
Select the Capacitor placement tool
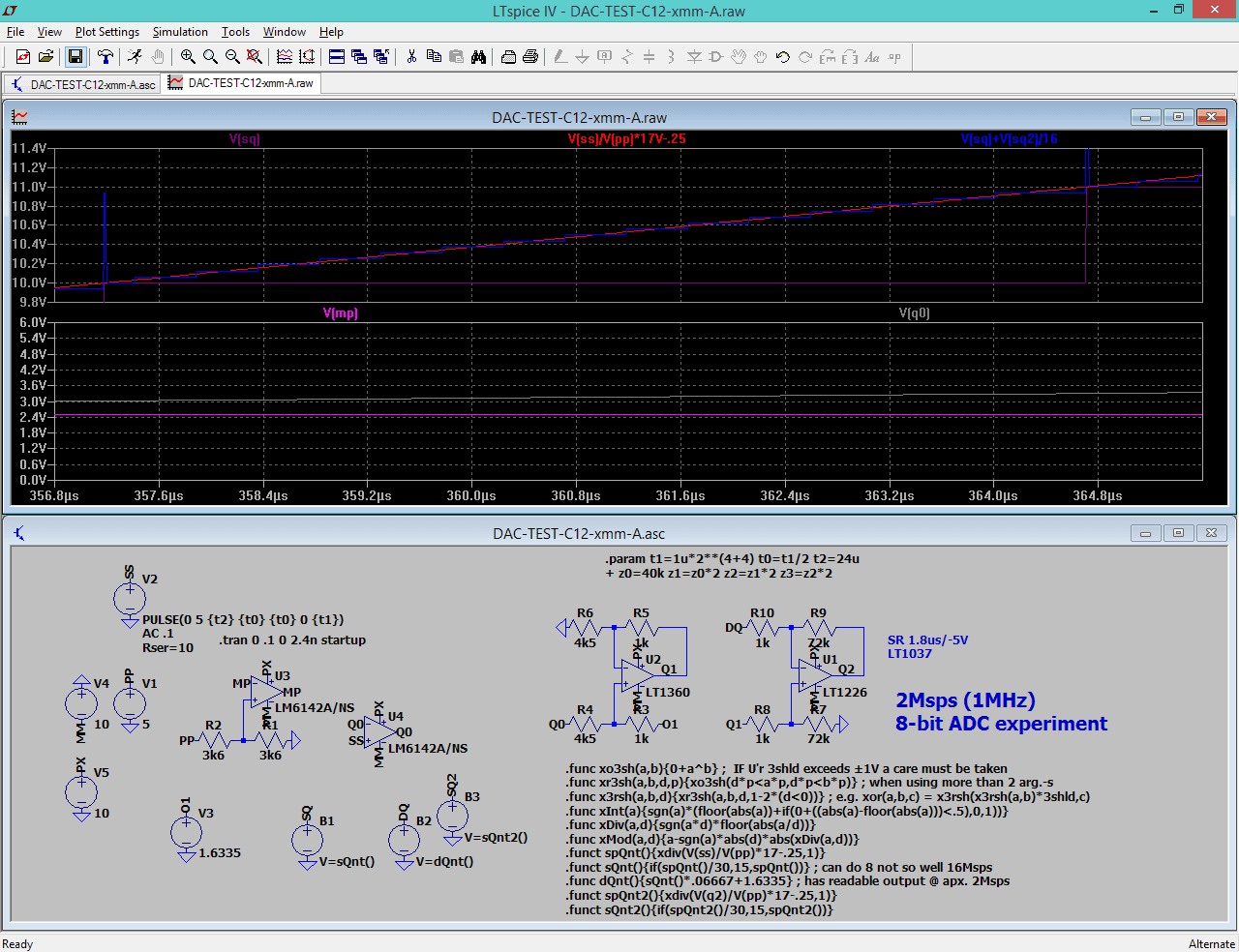click(649, 56)
